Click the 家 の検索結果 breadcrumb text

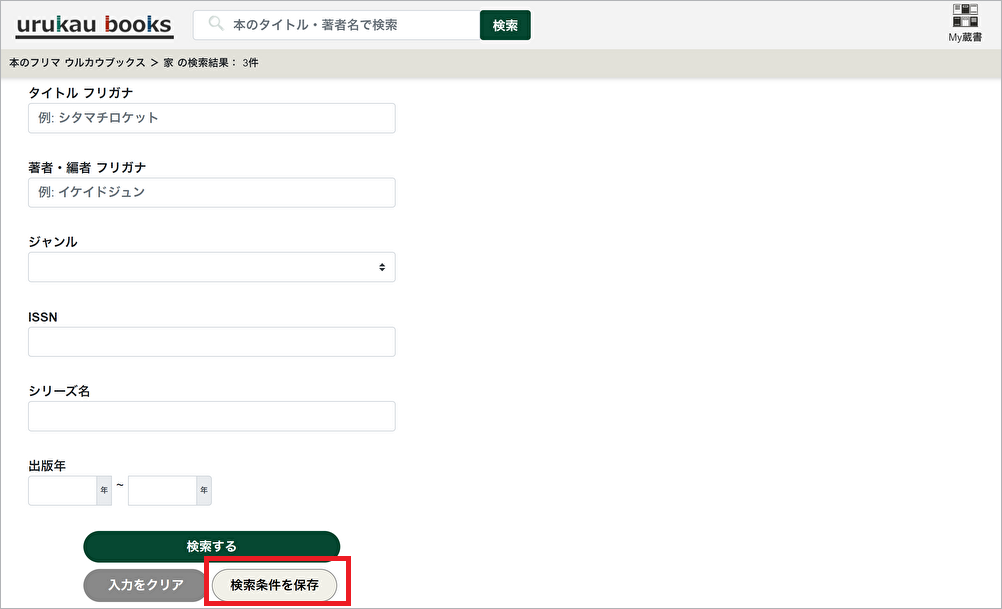tap(212, 63)
